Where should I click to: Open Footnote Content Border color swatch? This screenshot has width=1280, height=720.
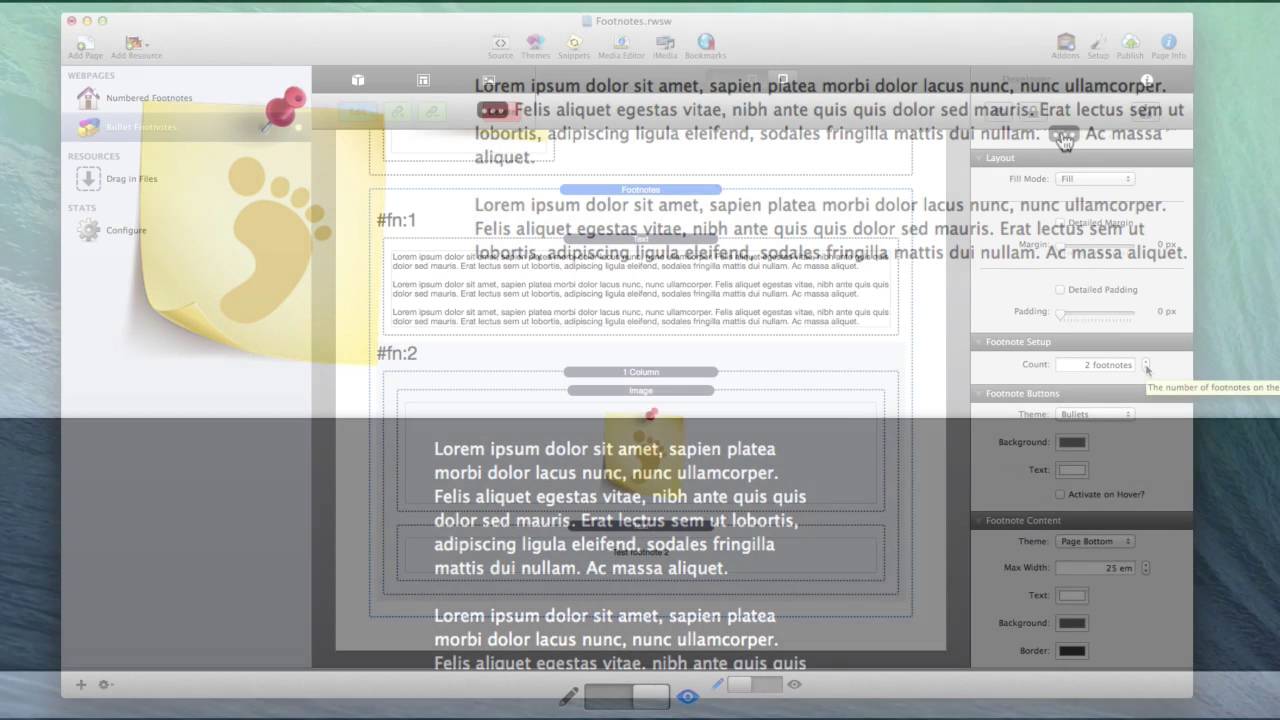pos(1072,651)
